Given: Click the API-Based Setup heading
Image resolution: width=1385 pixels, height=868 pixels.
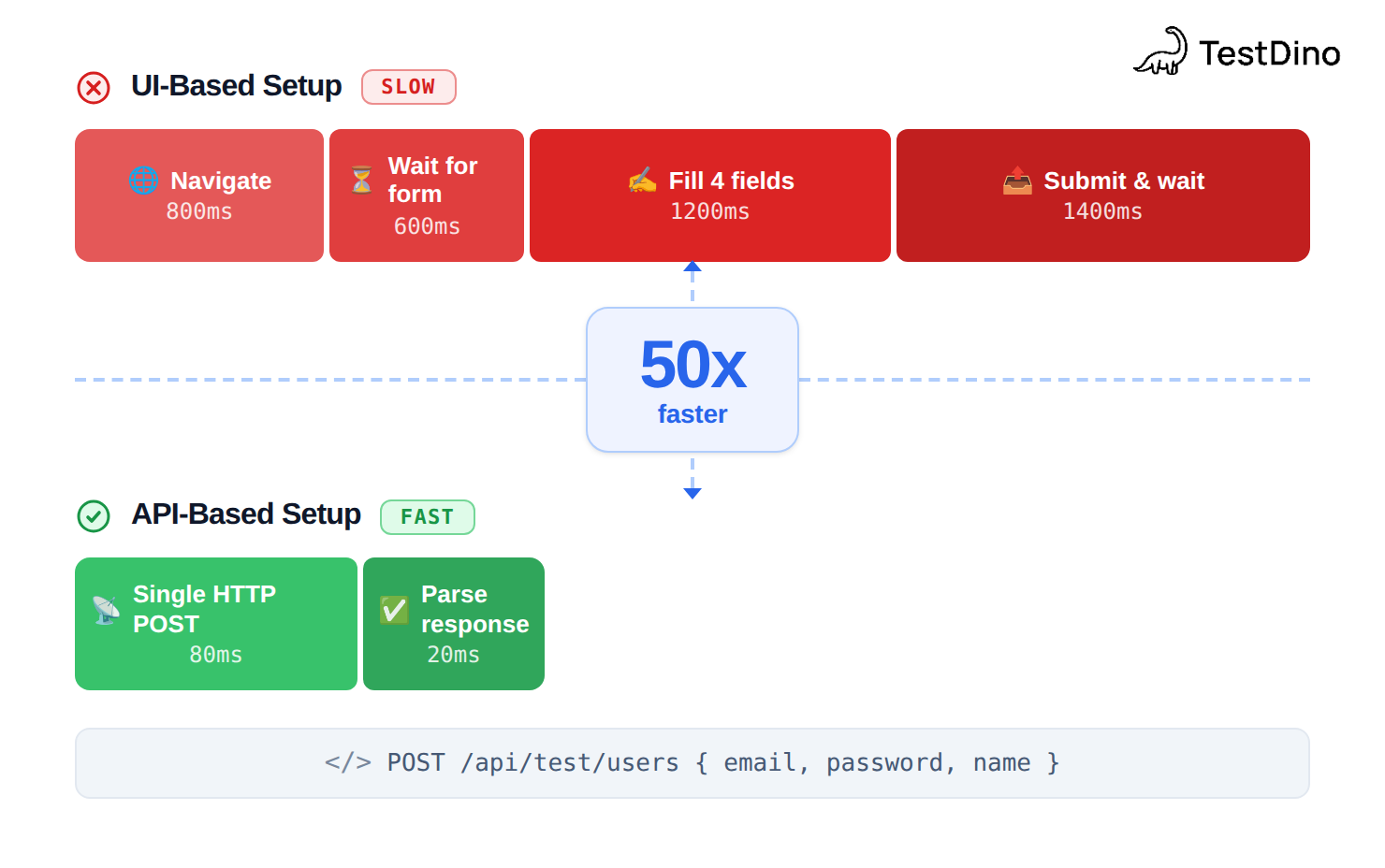Looking at the screenshot, I should [x=245, y=514].
